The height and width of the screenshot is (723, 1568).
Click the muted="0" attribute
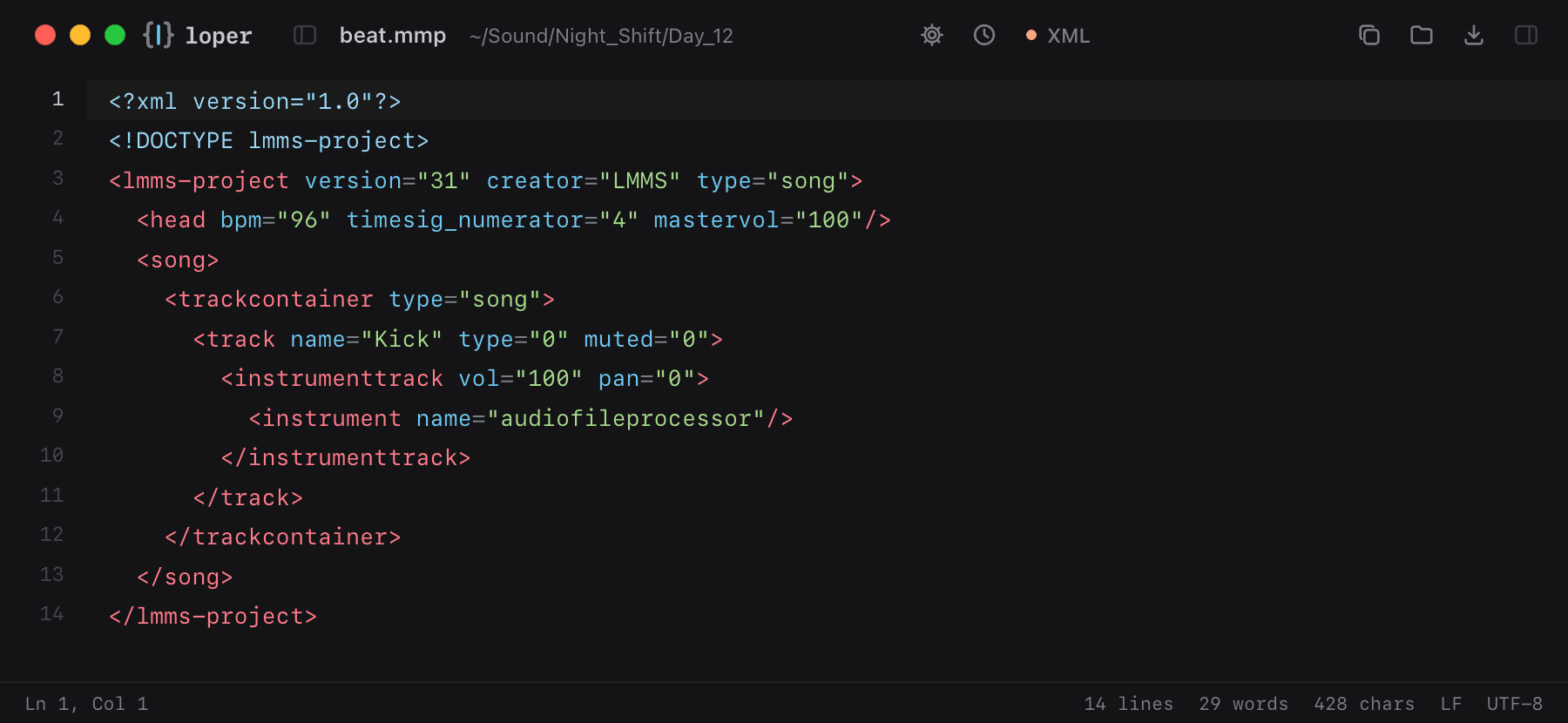[646, 339]
